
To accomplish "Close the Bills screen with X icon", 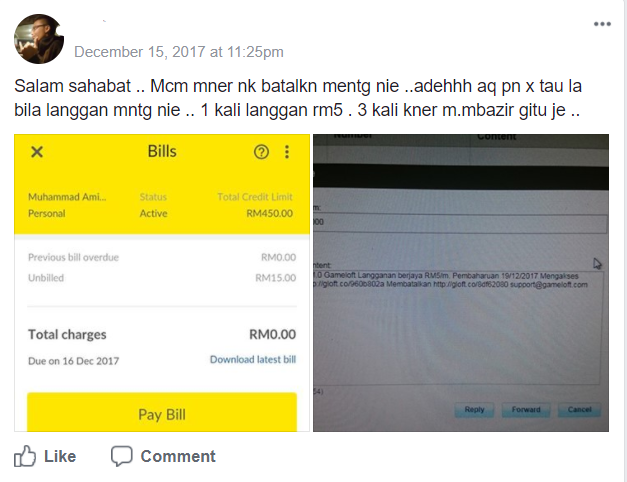I will coord(37,152).
